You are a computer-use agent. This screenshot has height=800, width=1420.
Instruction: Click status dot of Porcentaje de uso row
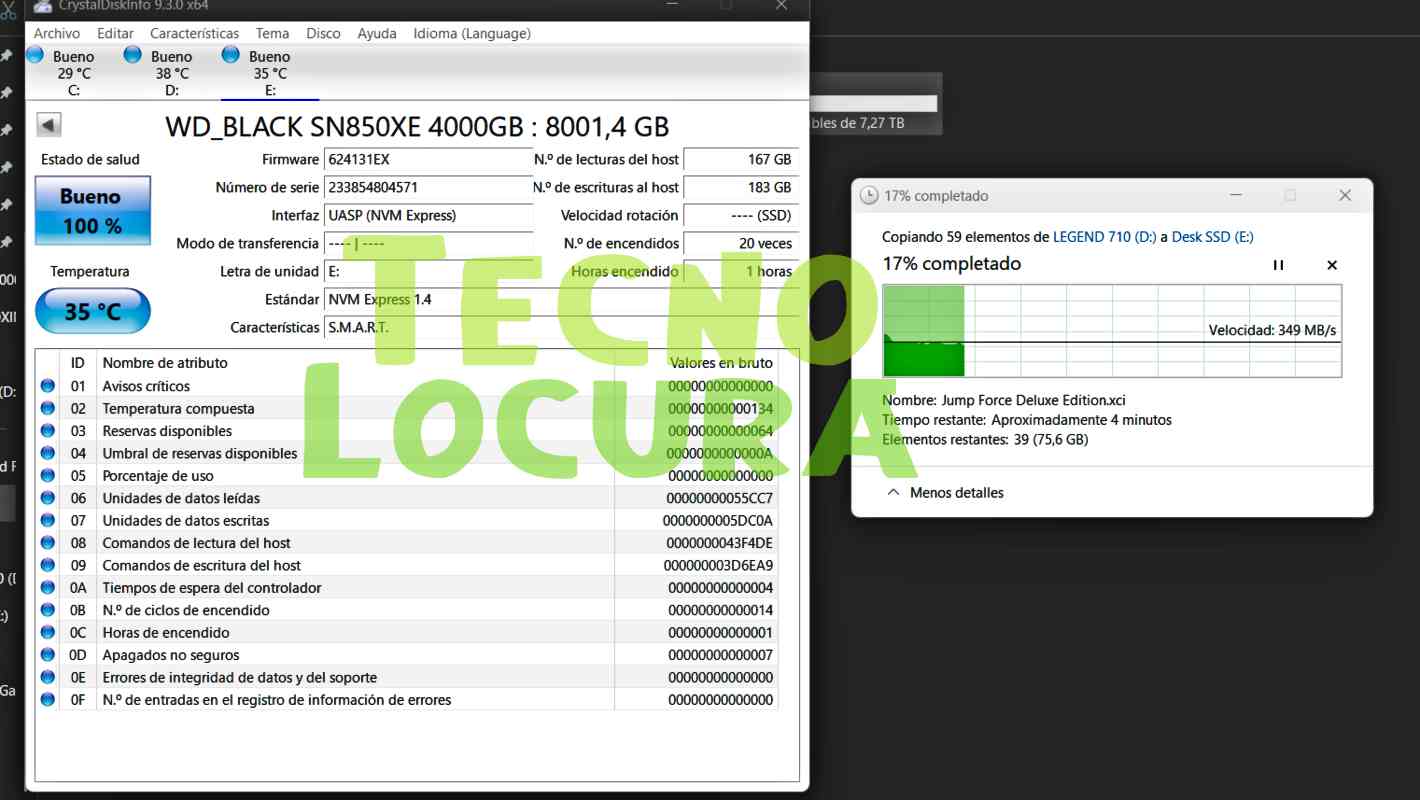click(47, 476)
